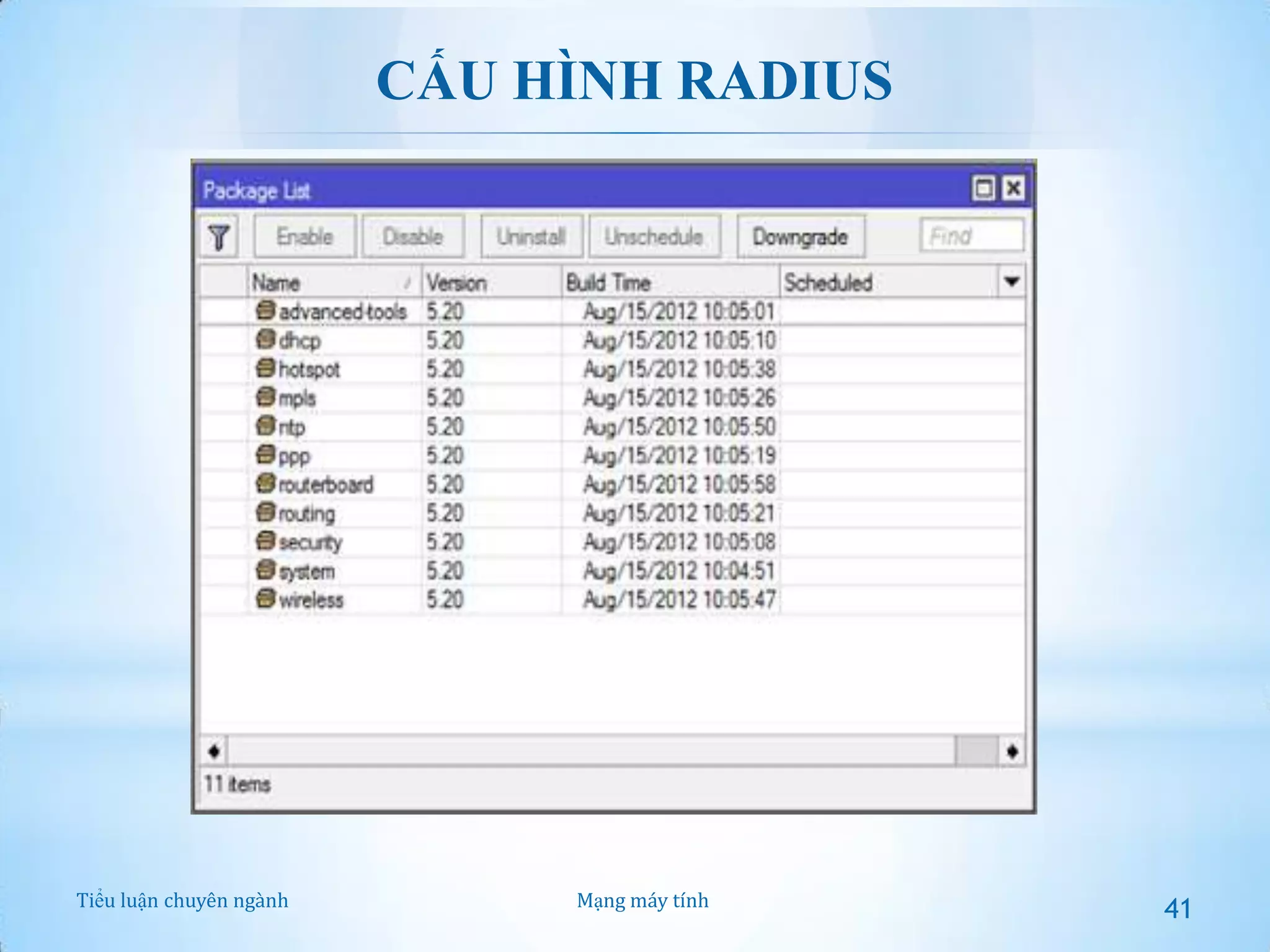Viewport: 1270px width, 952px height.
Task: Select the advanced-tools row name
Action: (x=343, y=311)
